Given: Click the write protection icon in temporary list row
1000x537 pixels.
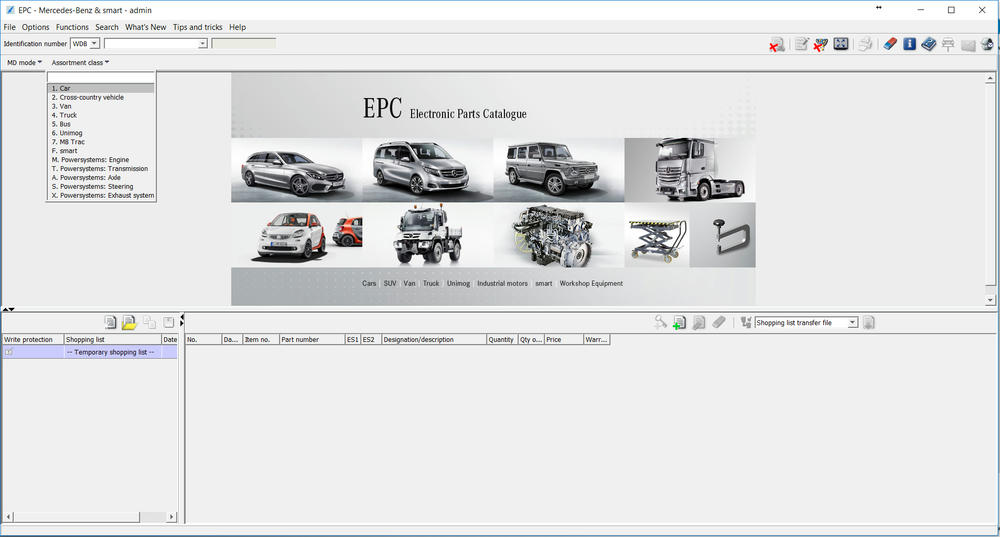Looking at the screenshot, I should tap(9, 352).
